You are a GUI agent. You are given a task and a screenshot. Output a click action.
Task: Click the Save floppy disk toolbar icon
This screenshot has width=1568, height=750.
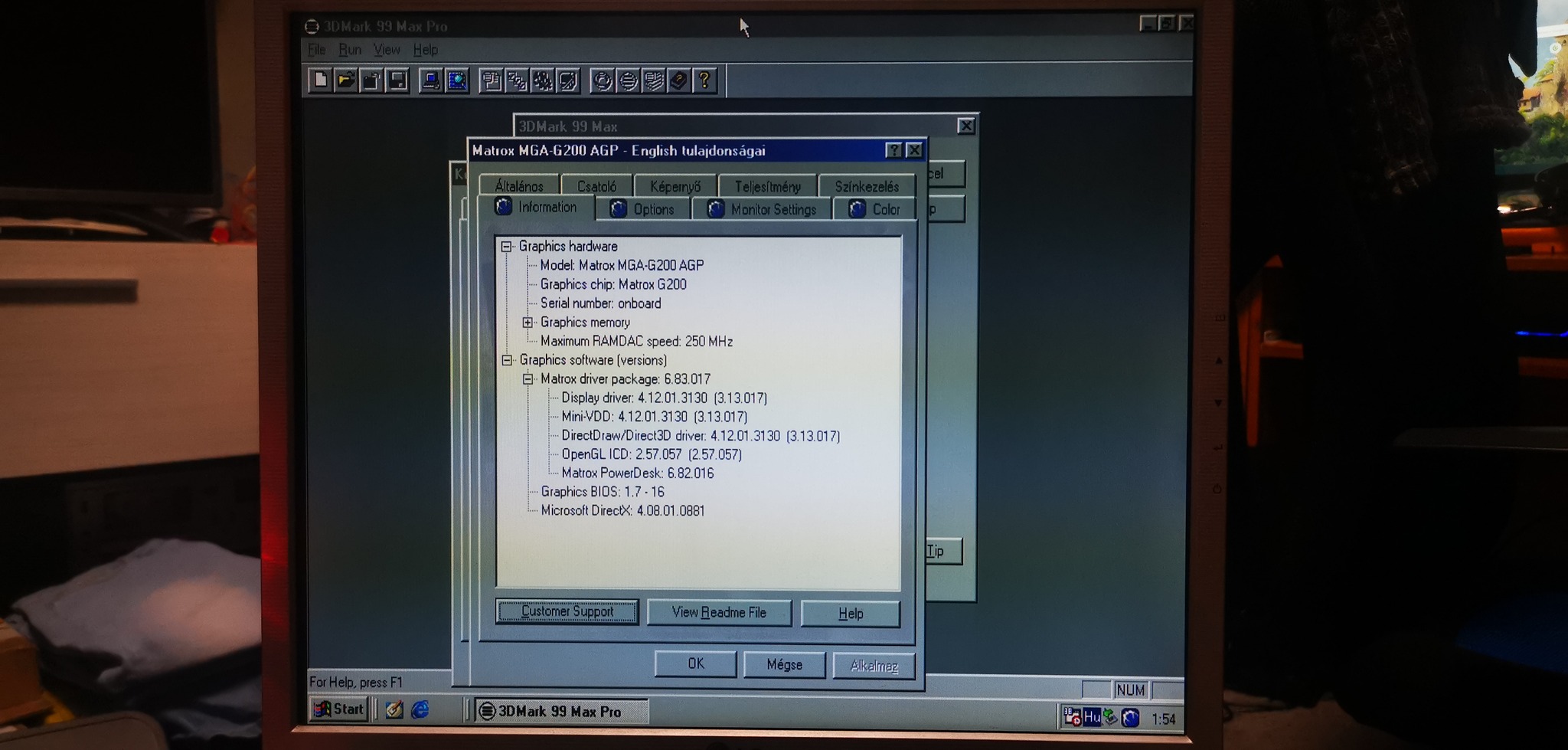pos(397,80)
